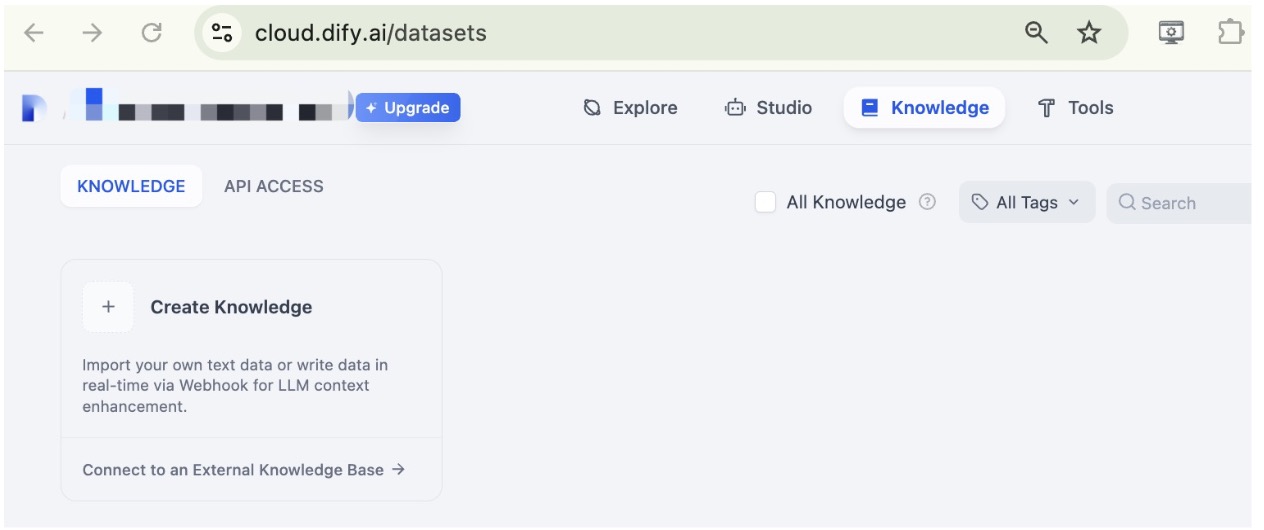Open the Explore tab

coord(630,108)
